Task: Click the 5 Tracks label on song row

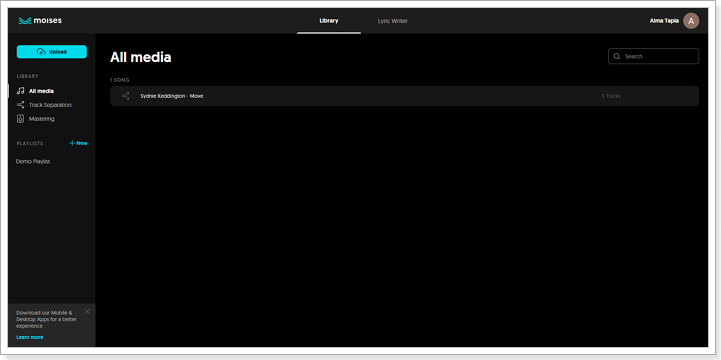Action: 611,96
